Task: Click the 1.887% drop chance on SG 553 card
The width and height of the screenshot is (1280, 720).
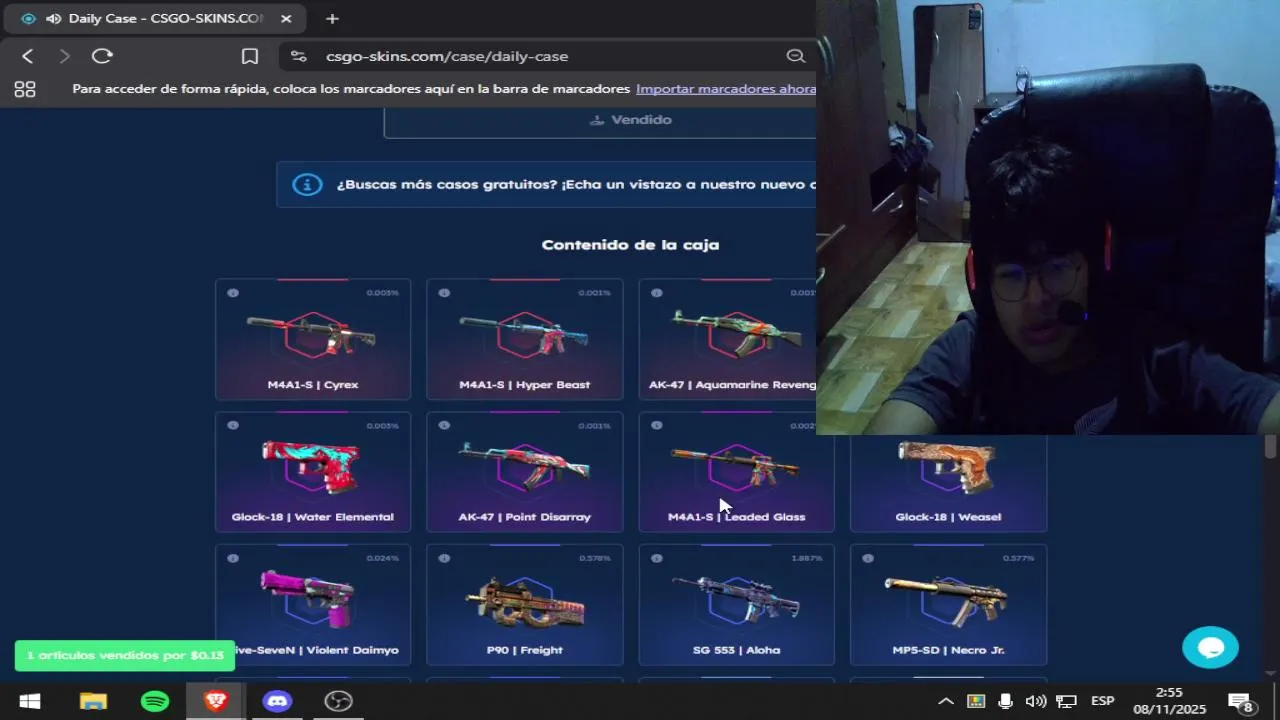Action: click(x=806, y=558)
